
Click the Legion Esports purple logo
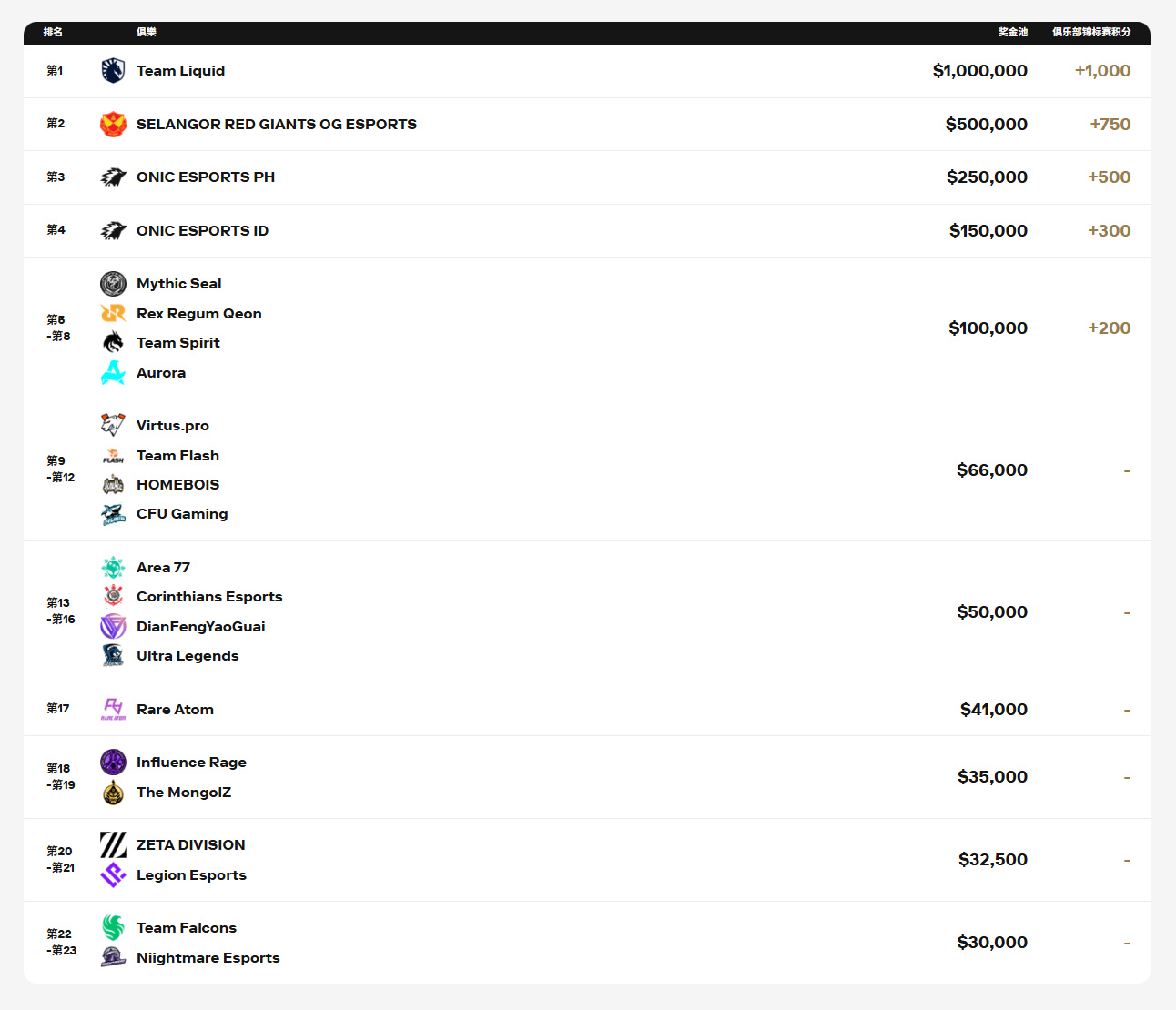(113, 875)
